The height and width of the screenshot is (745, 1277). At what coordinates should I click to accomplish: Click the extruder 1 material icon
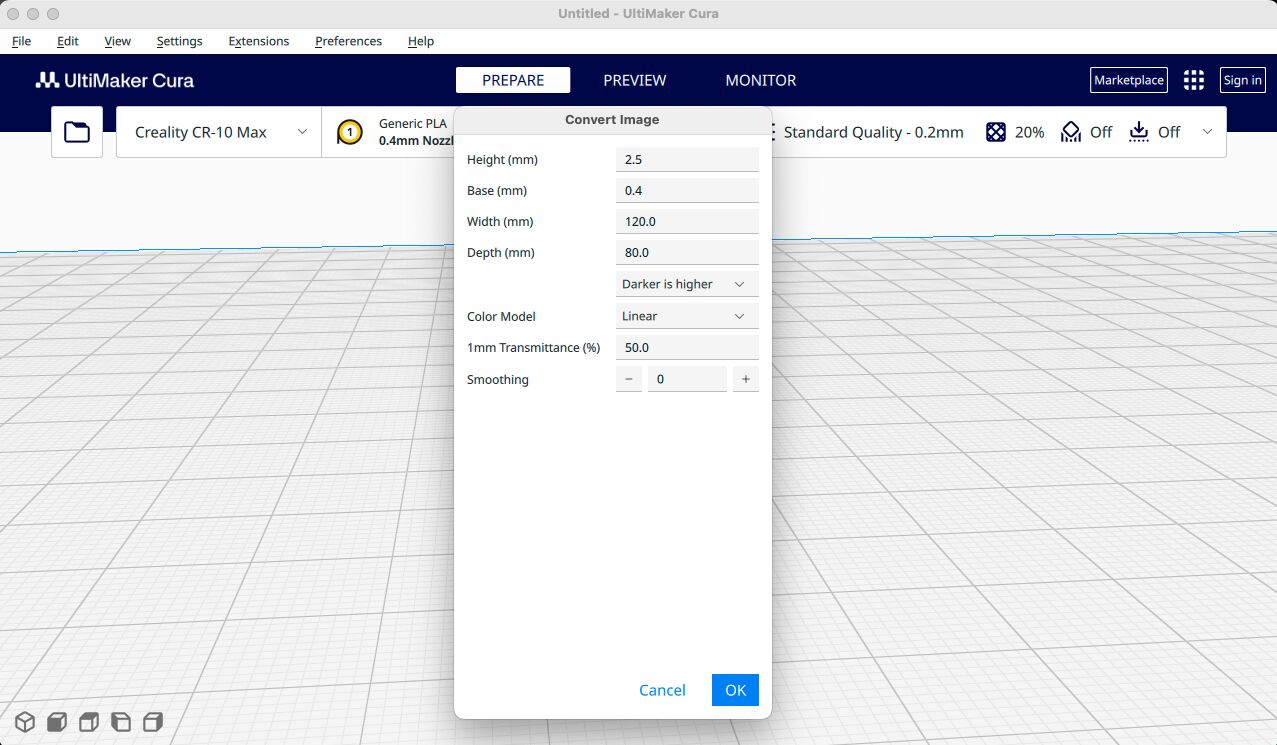pos(349,132)
